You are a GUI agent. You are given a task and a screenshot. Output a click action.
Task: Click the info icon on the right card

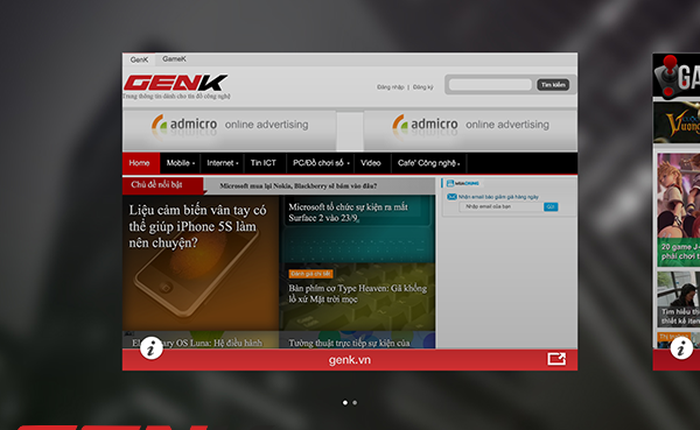682,348
